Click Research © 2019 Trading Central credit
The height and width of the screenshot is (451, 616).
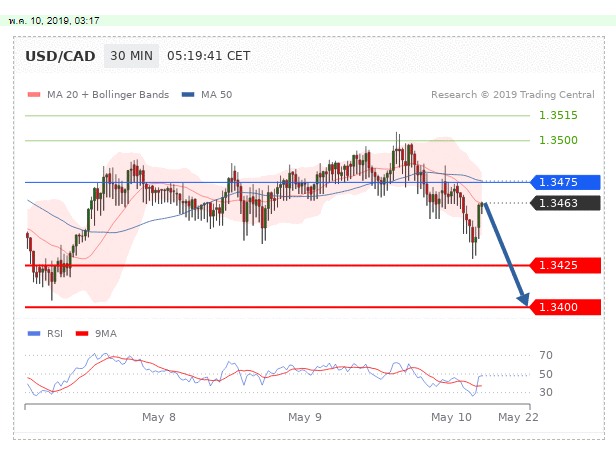click(513, 95)
